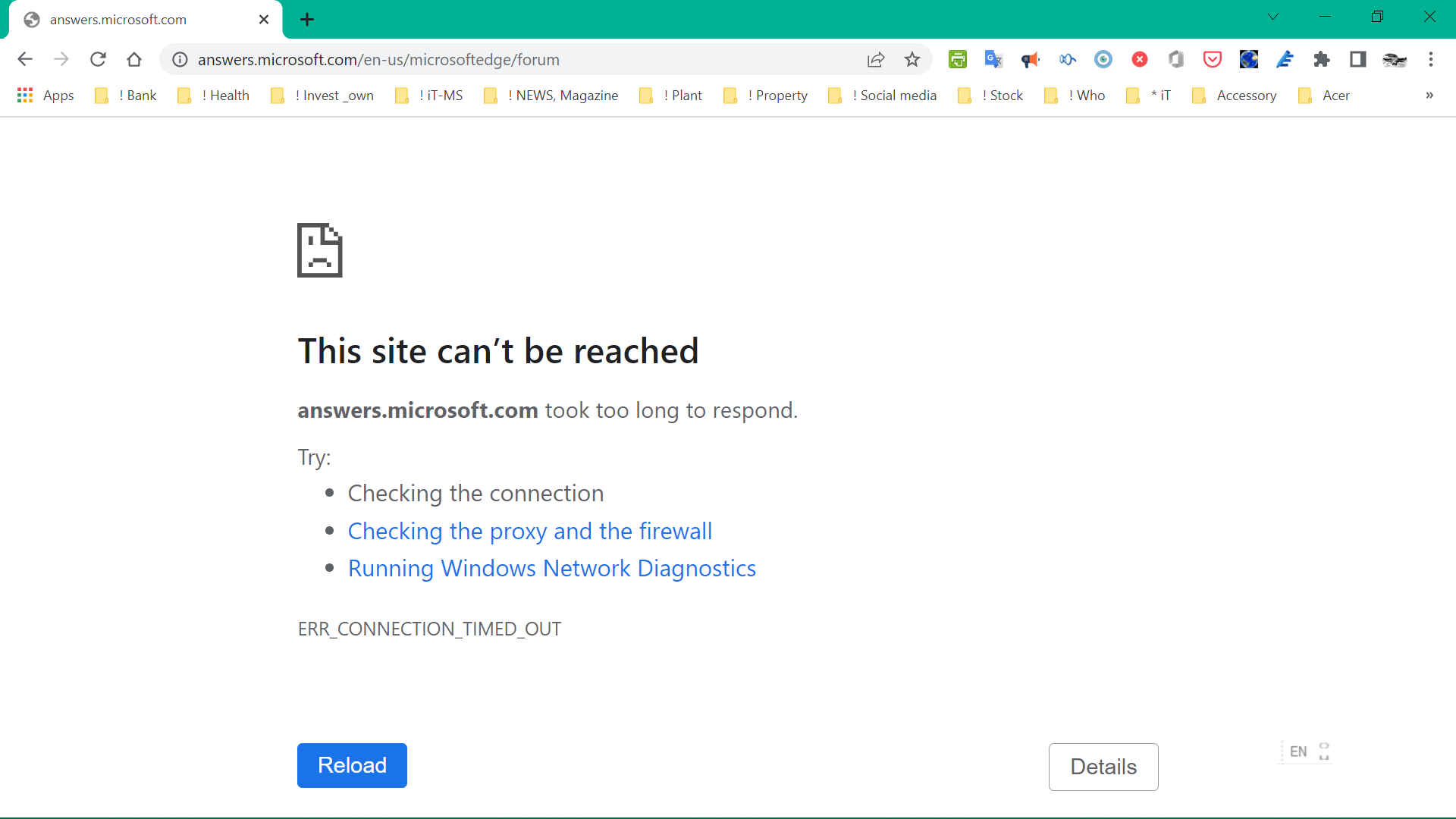Expand hidden bookmarks with double chevron
Image resolution: width=1456 pixels, height=819 pixels.
[1429, 96]
